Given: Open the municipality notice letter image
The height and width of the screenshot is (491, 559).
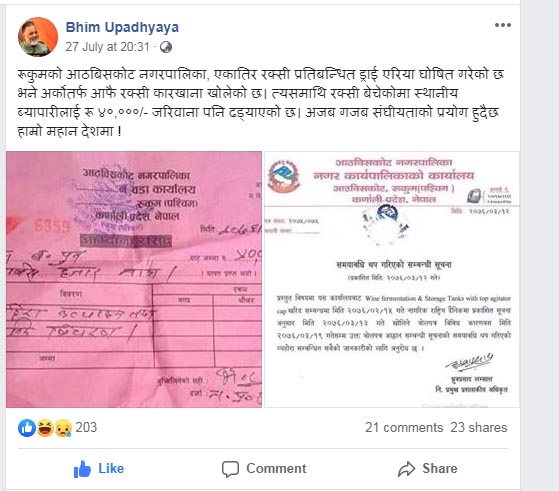Looking at the screenshot, I should coord(392,279).
